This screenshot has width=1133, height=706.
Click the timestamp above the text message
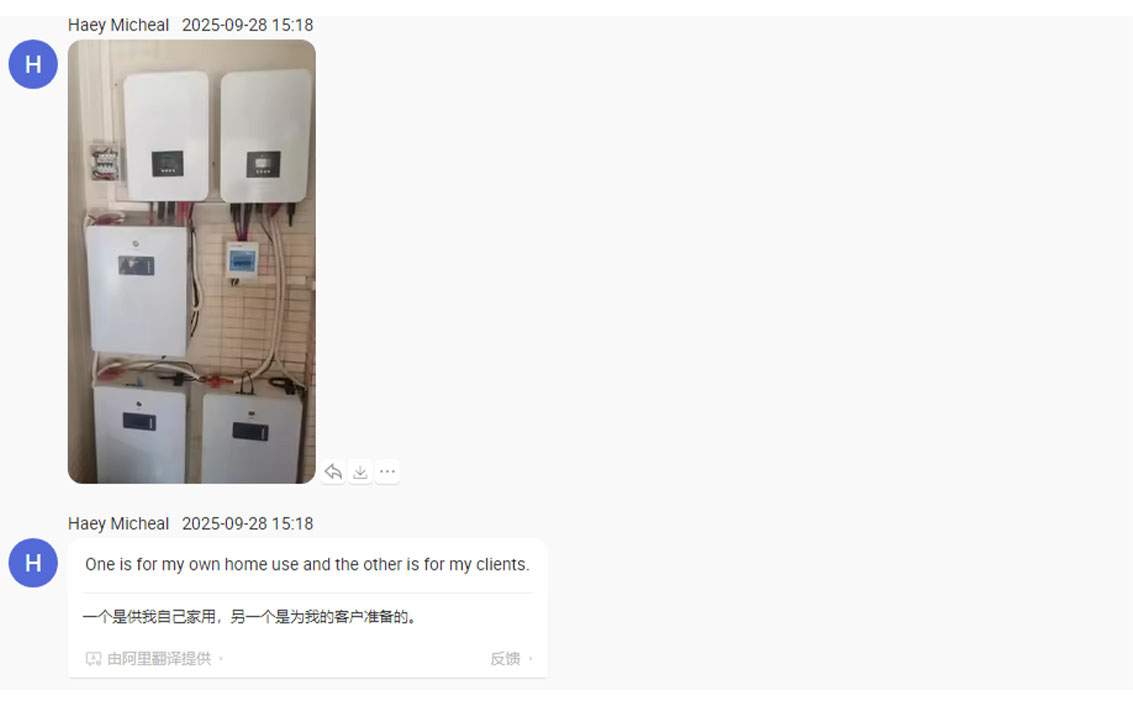[x=248, y=524]
